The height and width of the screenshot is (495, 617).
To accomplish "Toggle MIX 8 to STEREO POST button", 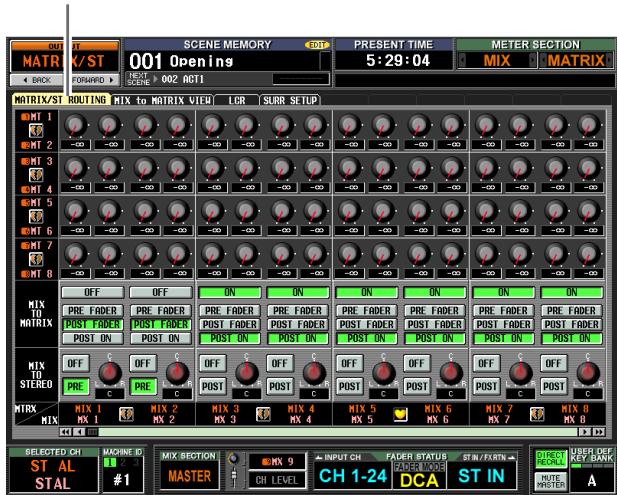I will point(554,386).
